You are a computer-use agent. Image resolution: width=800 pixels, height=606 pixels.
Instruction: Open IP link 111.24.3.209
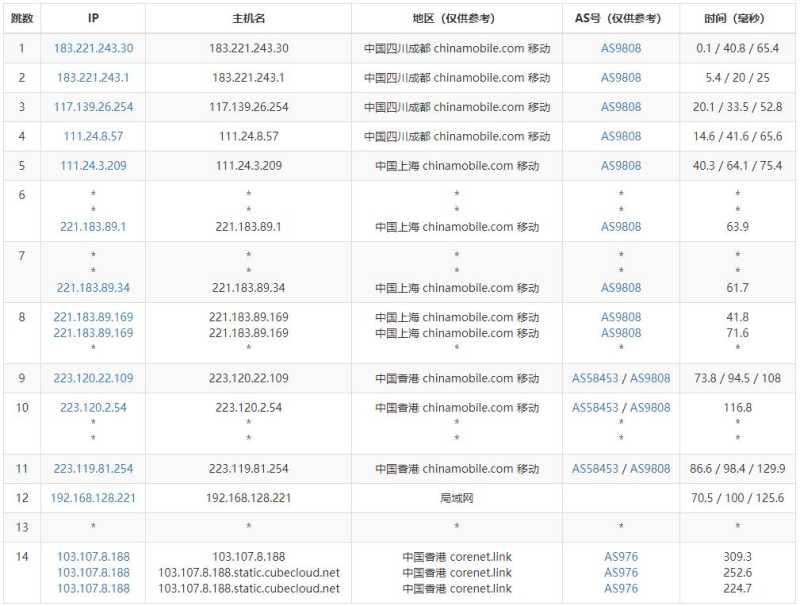coord(93,166)
